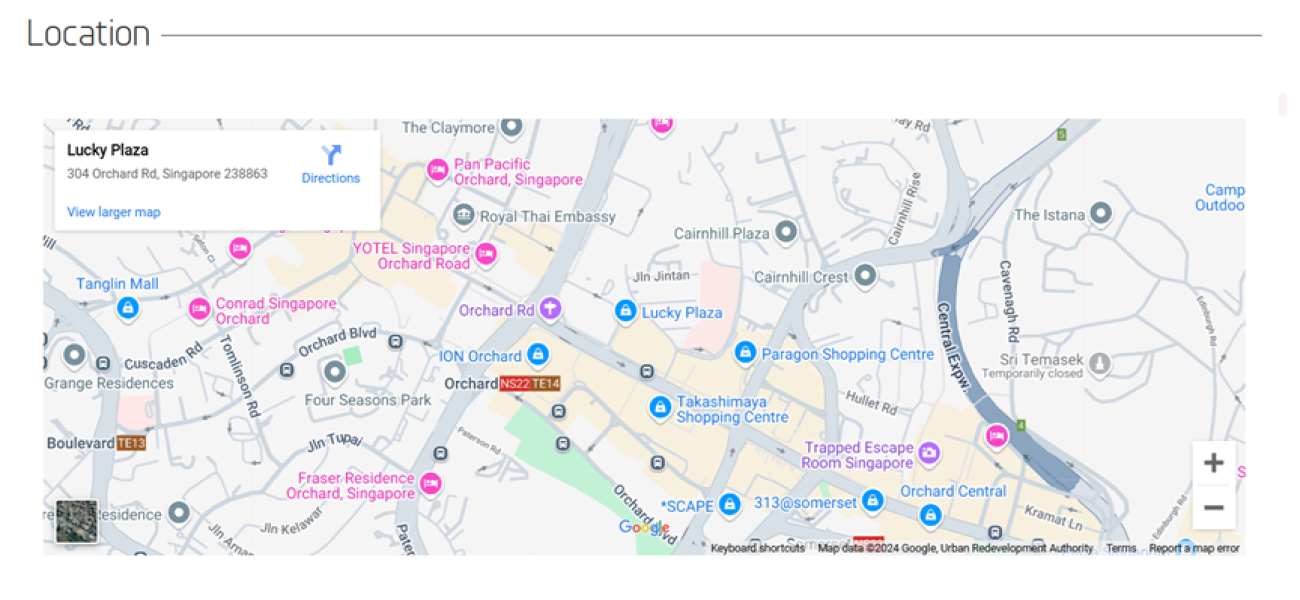Click The Claymore location pin
This screenshot has width=1300, height=600.
[512, 127]
